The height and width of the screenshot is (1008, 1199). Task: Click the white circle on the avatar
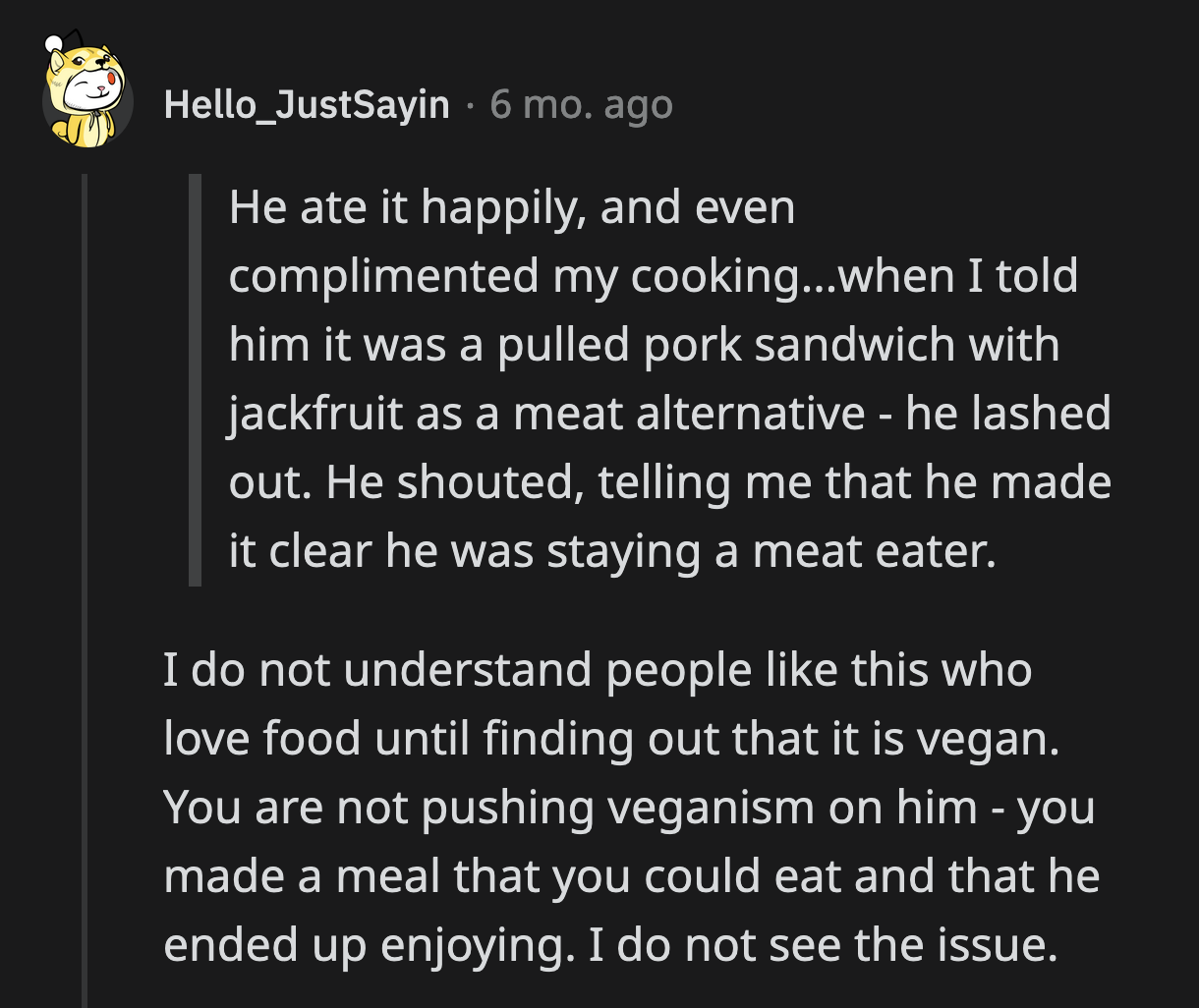point(51,43)
